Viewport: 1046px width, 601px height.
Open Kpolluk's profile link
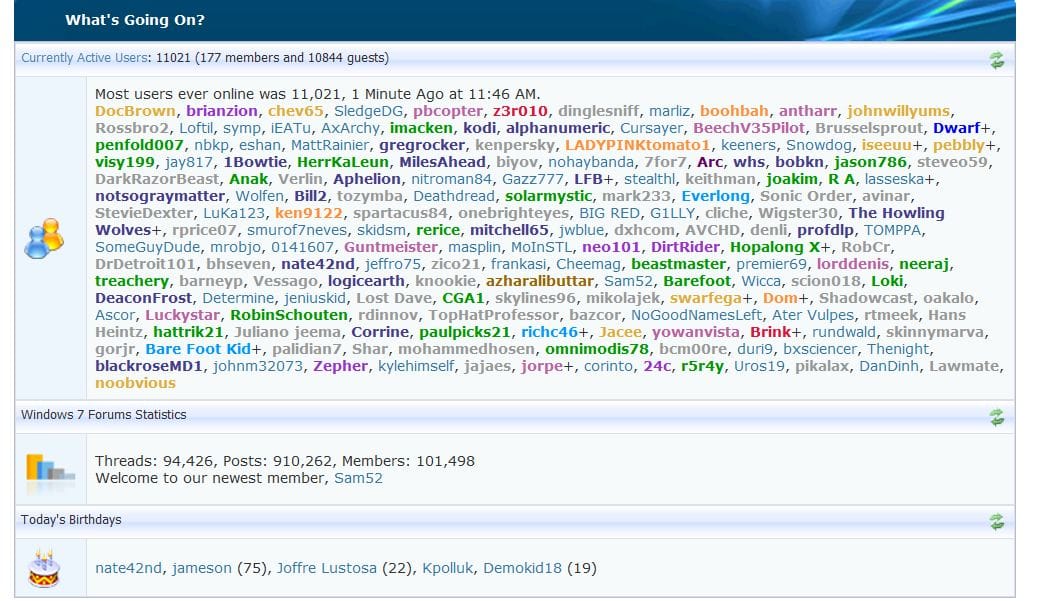pos(448,568)
